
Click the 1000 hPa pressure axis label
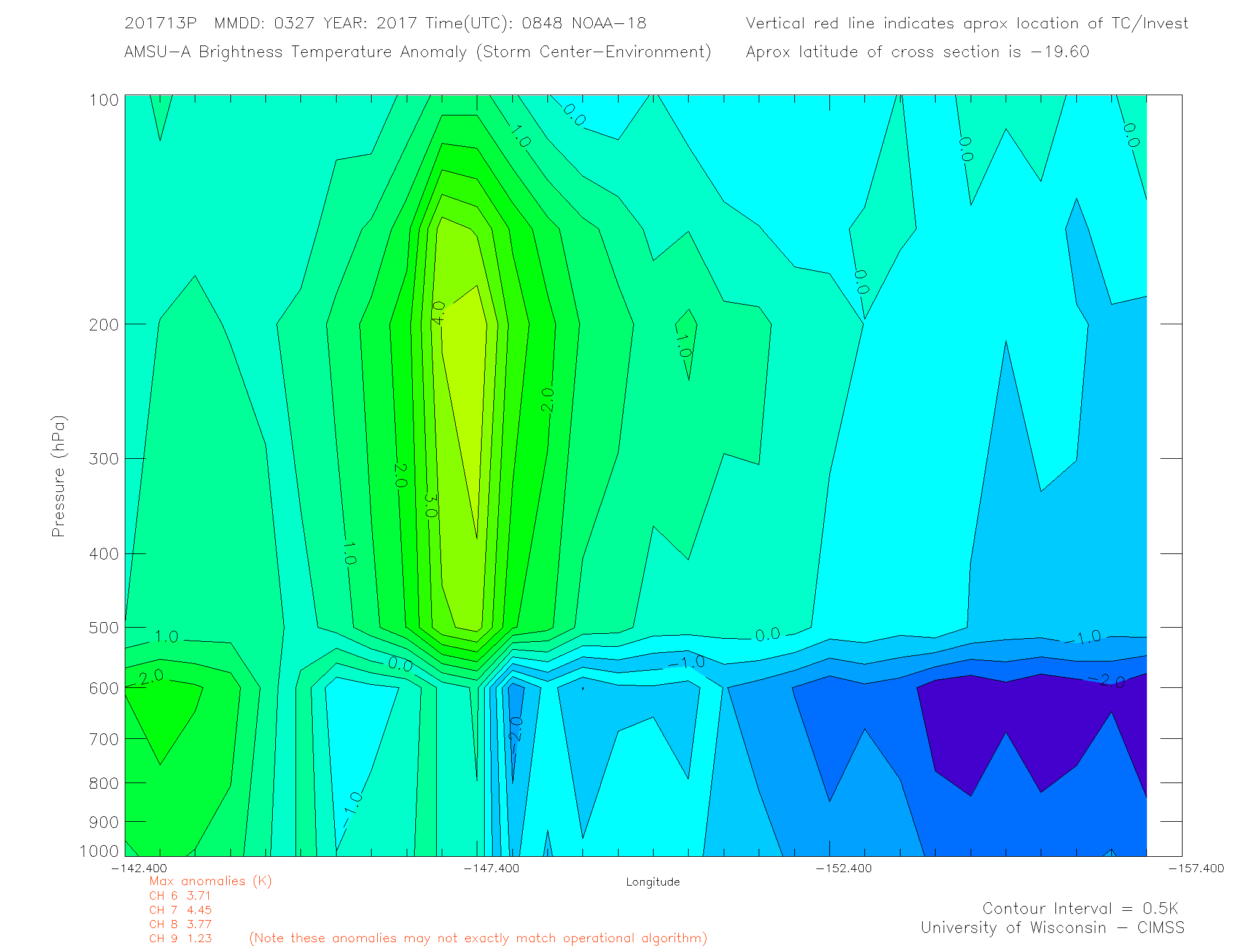(x=99, y=851)
